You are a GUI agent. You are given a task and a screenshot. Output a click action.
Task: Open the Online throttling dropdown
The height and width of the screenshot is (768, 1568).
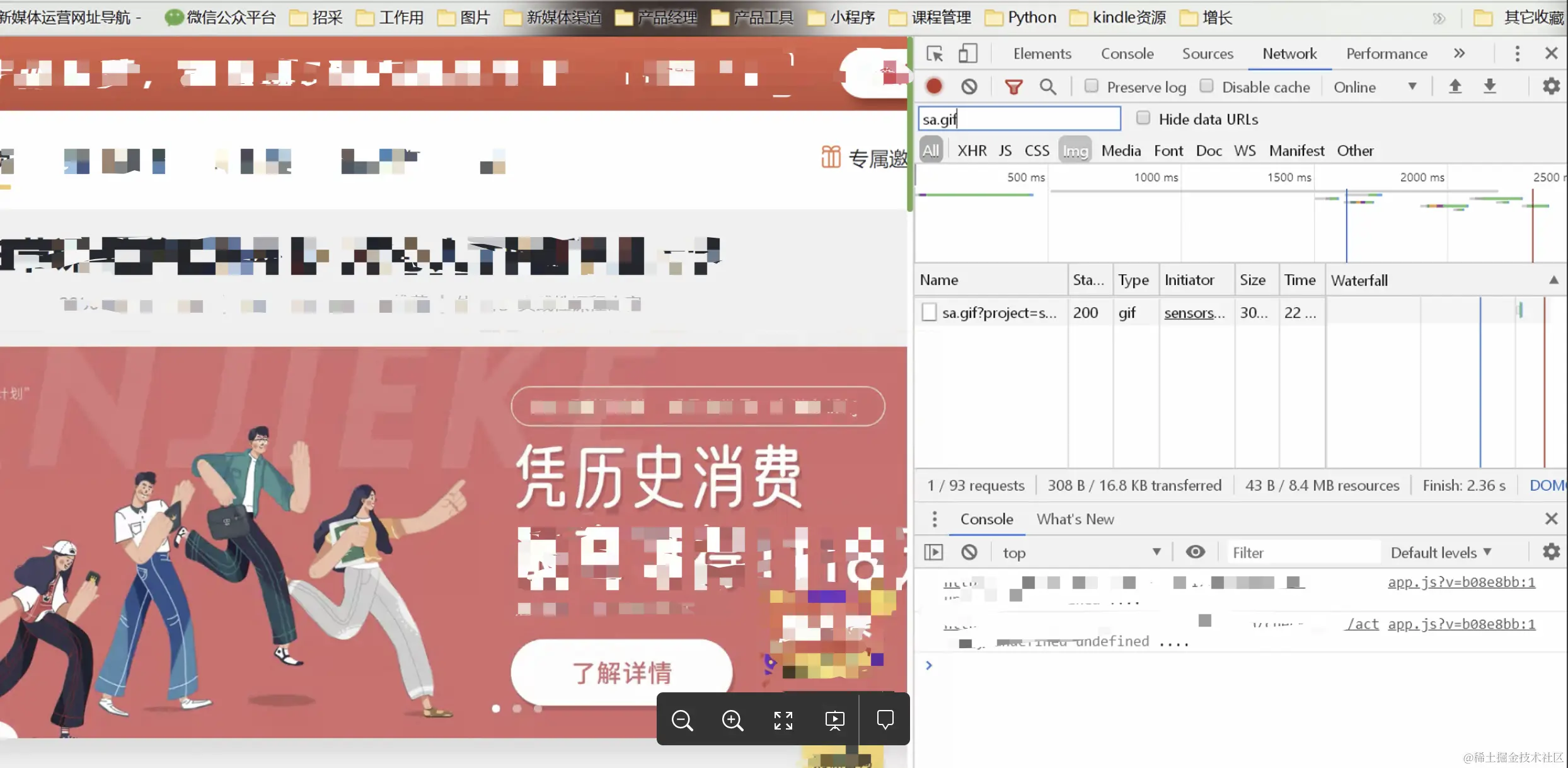coord(1374,87)
